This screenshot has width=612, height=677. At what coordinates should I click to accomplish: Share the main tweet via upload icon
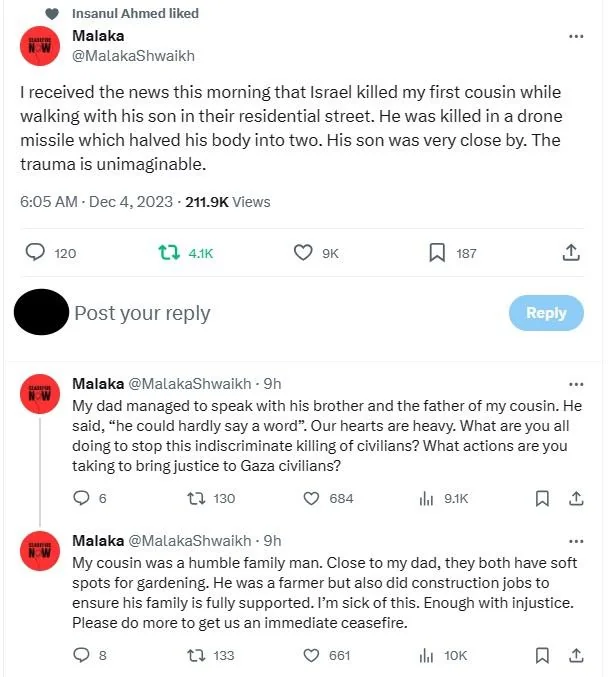tap(571, 253)
